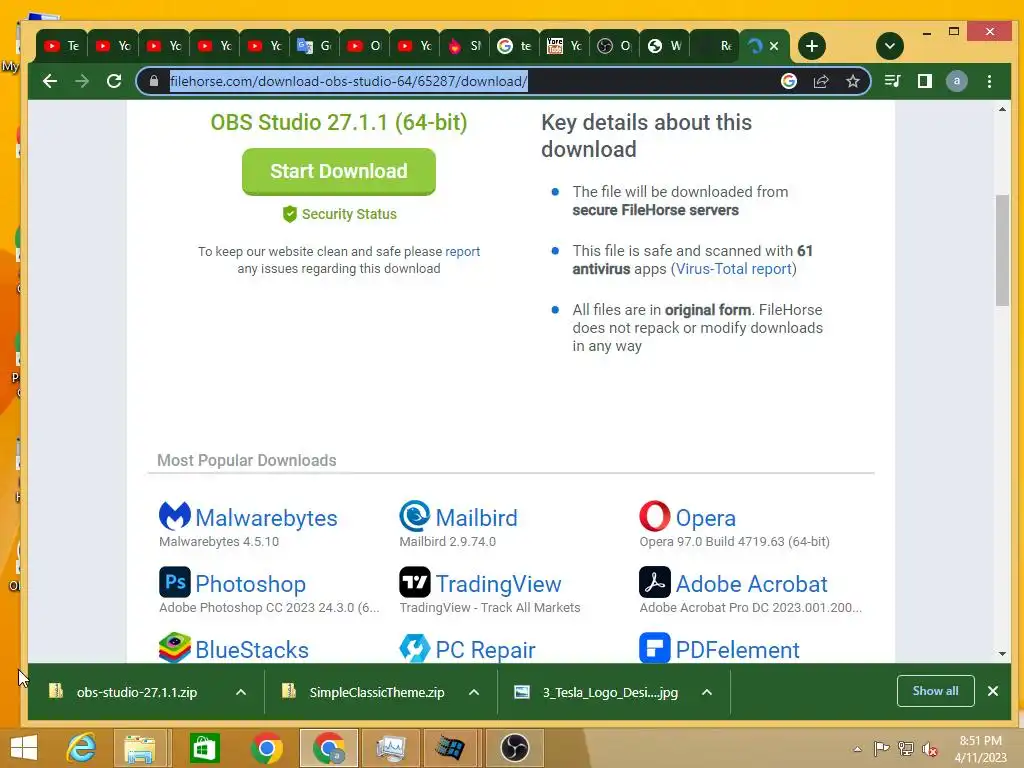Open the Photoshop download link
This screenshot has width=1024, height=768.
(x=251, y=584)
